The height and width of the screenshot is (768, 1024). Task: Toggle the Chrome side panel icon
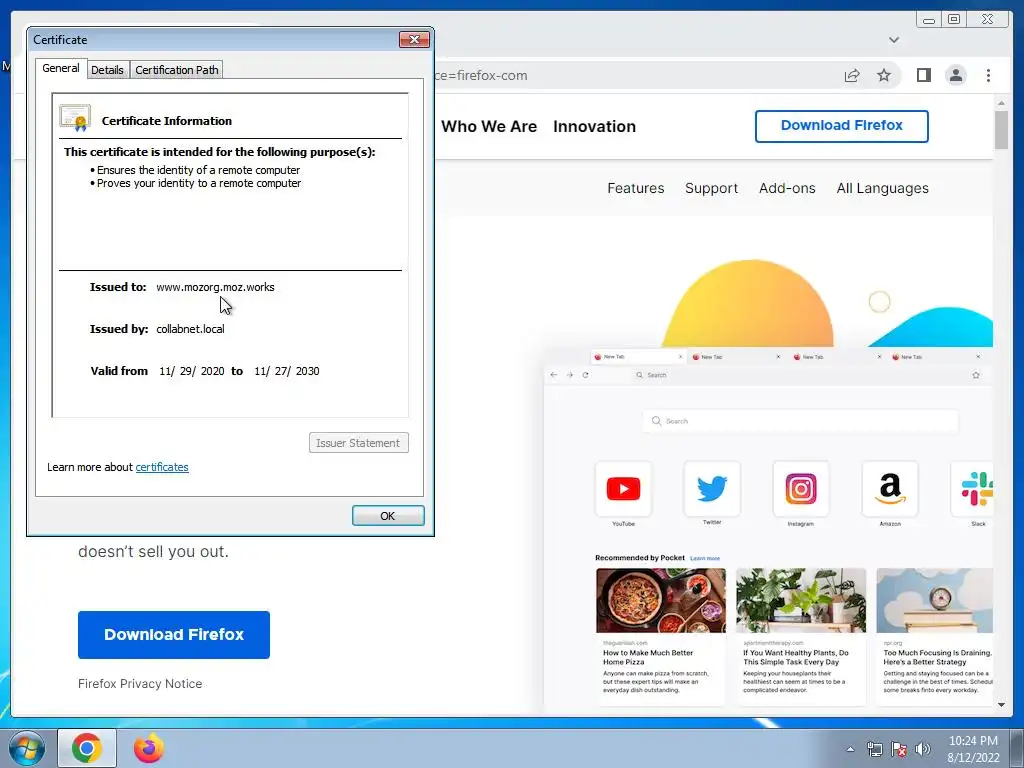pos(923,76)
